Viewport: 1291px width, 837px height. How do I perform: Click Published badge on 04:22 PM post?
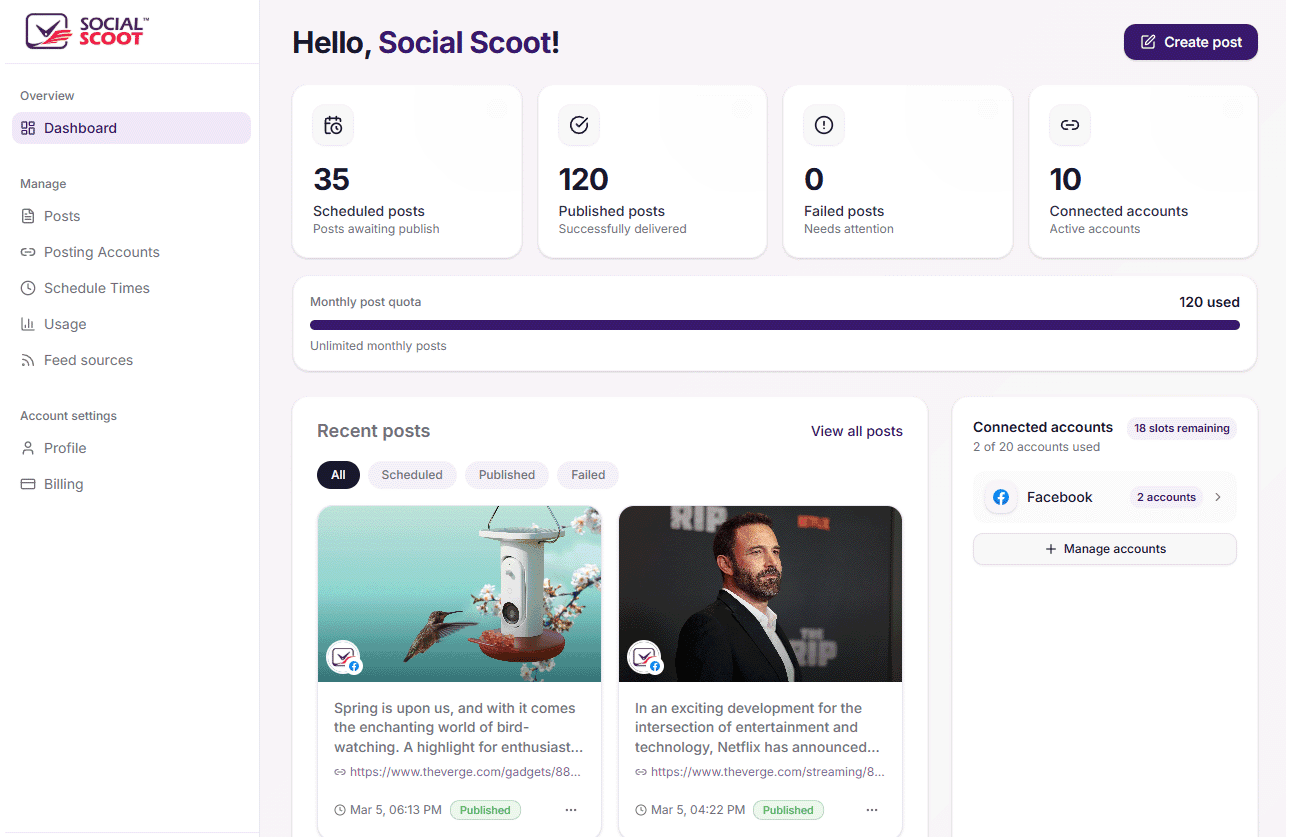pos(788,810)
